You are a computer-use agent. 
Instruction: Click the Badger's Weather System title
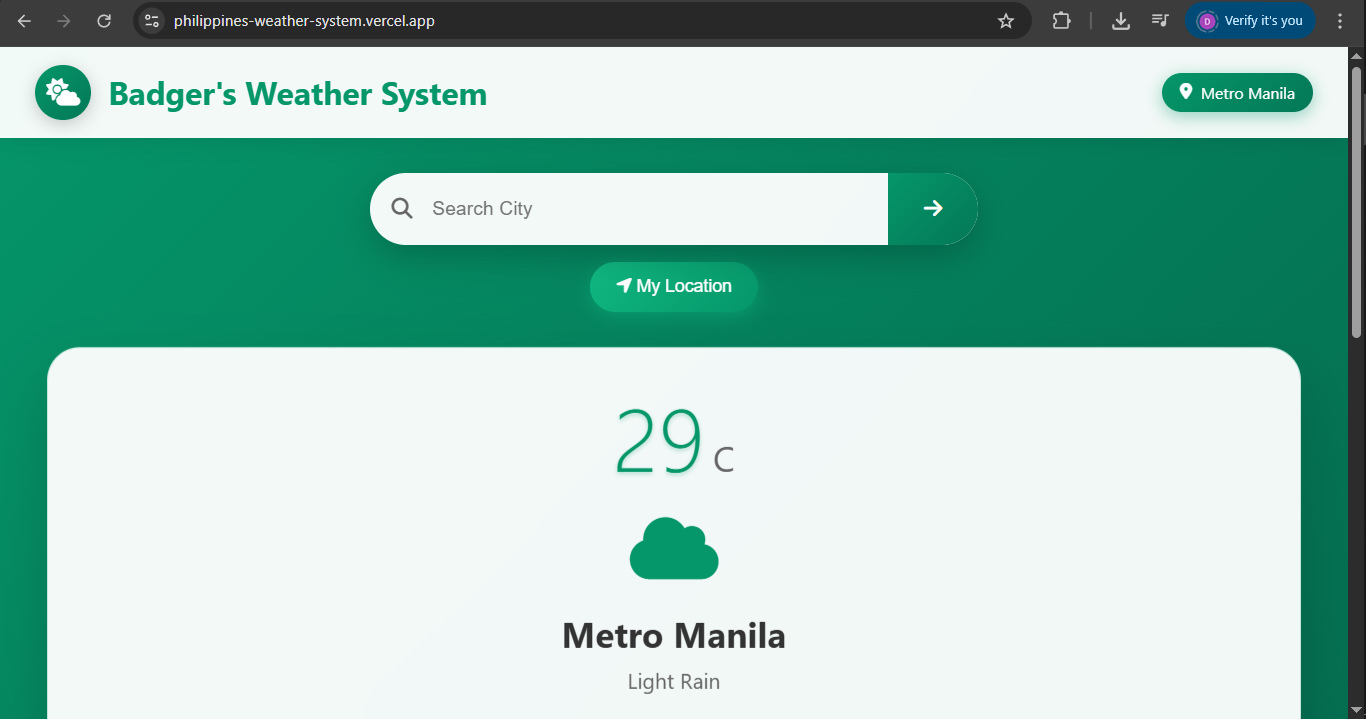pos(298,94)
